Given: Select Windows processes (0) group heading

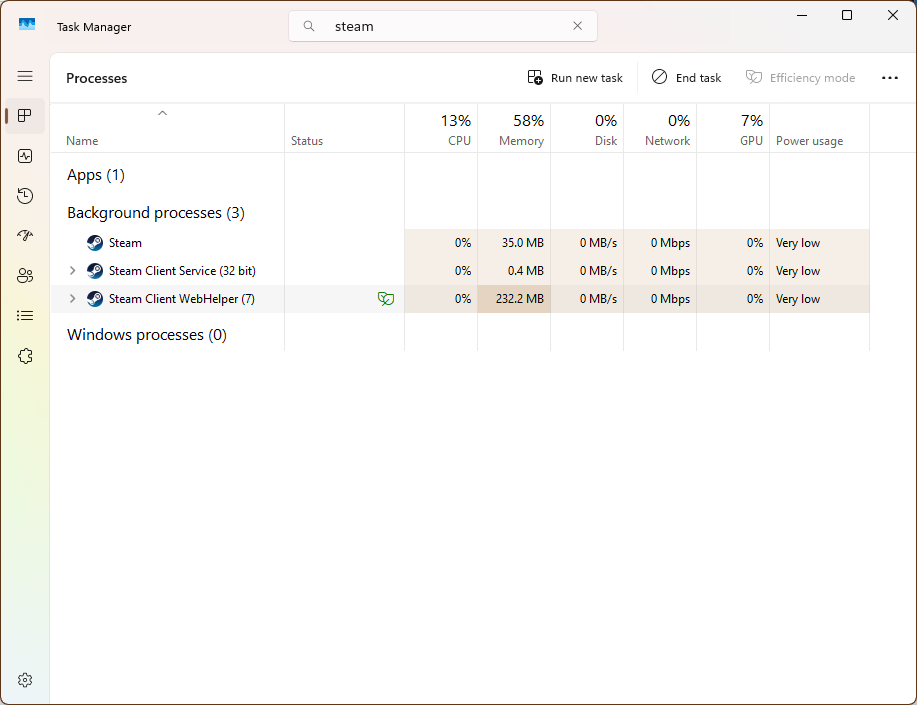Looking at the screenshot, I should pos(147,335).
